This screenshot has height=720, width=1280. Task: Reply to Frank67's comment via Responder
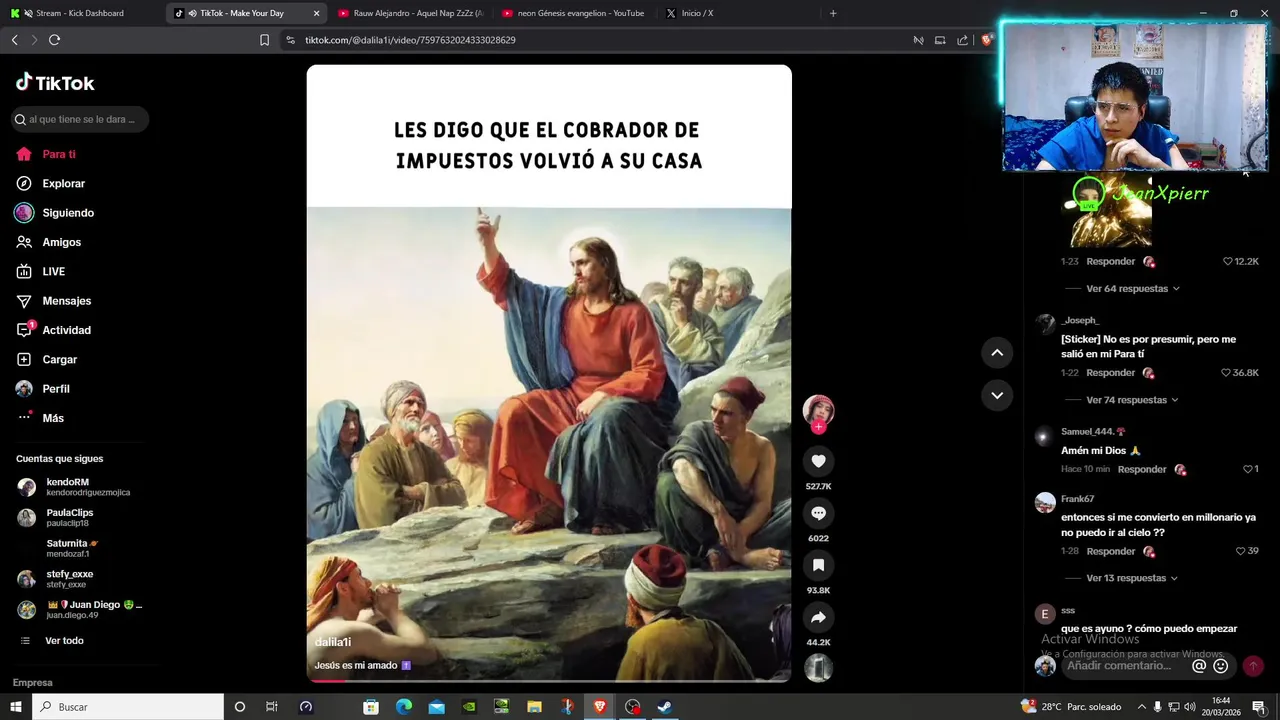(1110, 551)
